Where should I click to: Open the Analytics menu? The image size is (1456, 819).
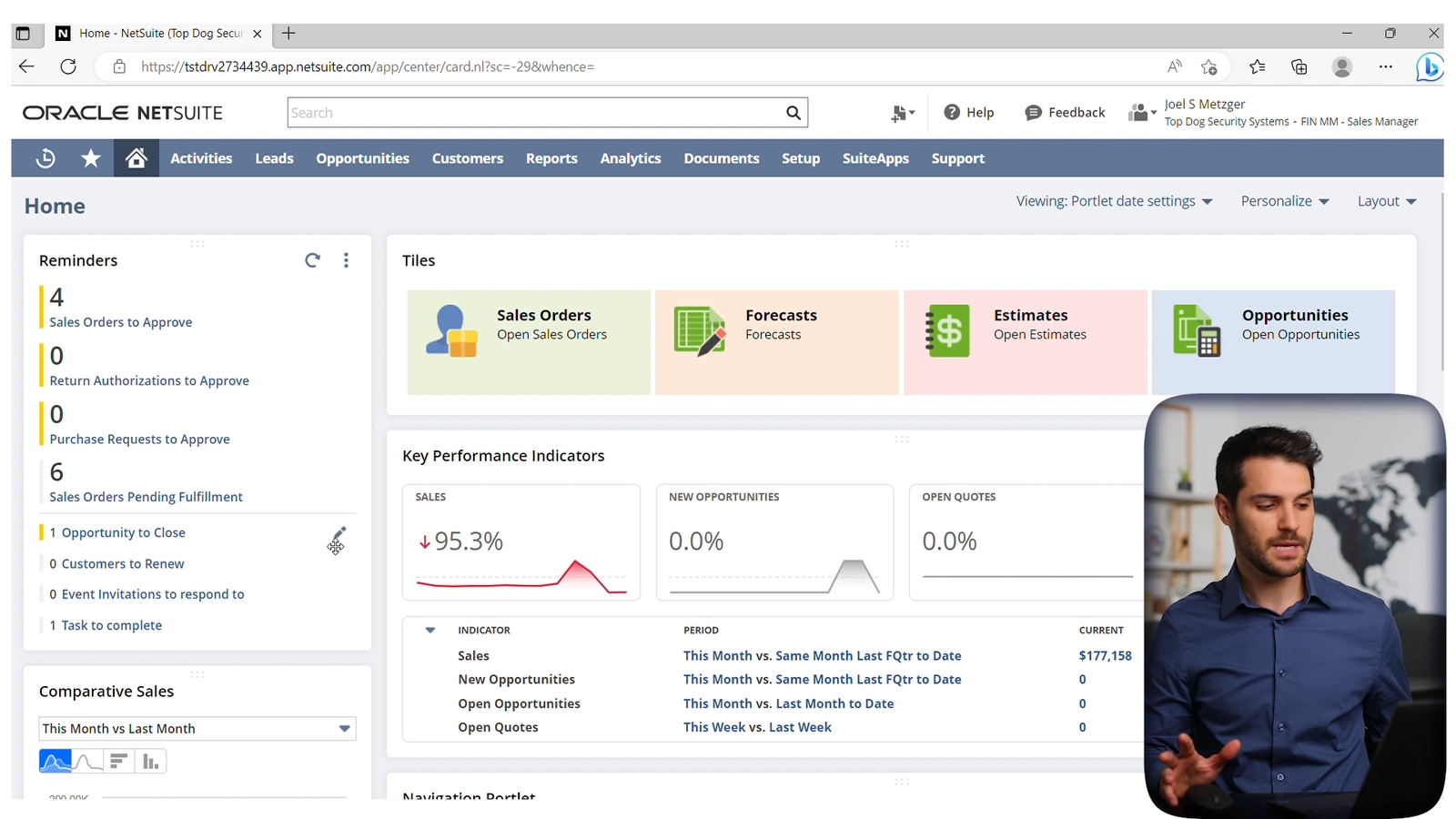pyautogui.click(x=631, y=158)
